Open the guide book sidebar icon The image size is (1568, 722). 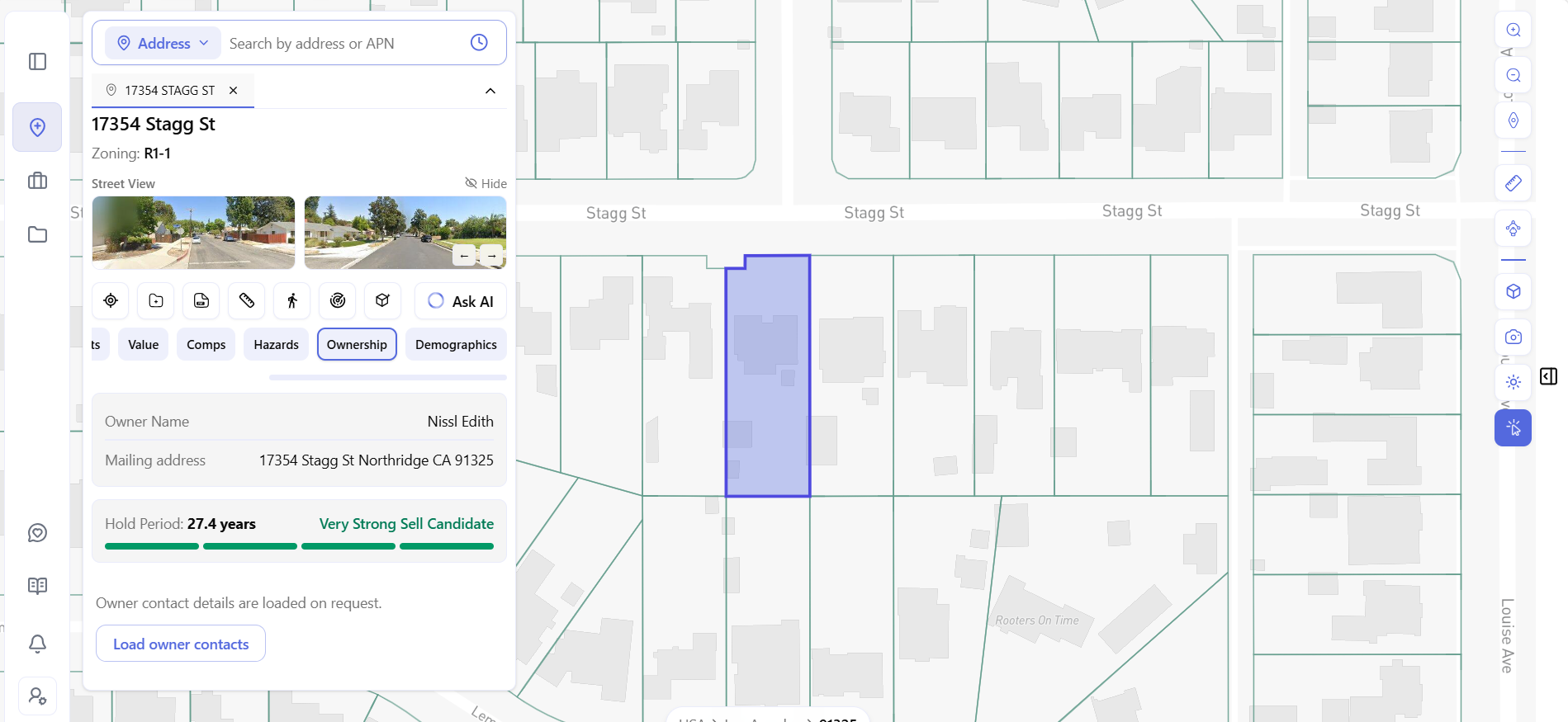click(37, 586)
